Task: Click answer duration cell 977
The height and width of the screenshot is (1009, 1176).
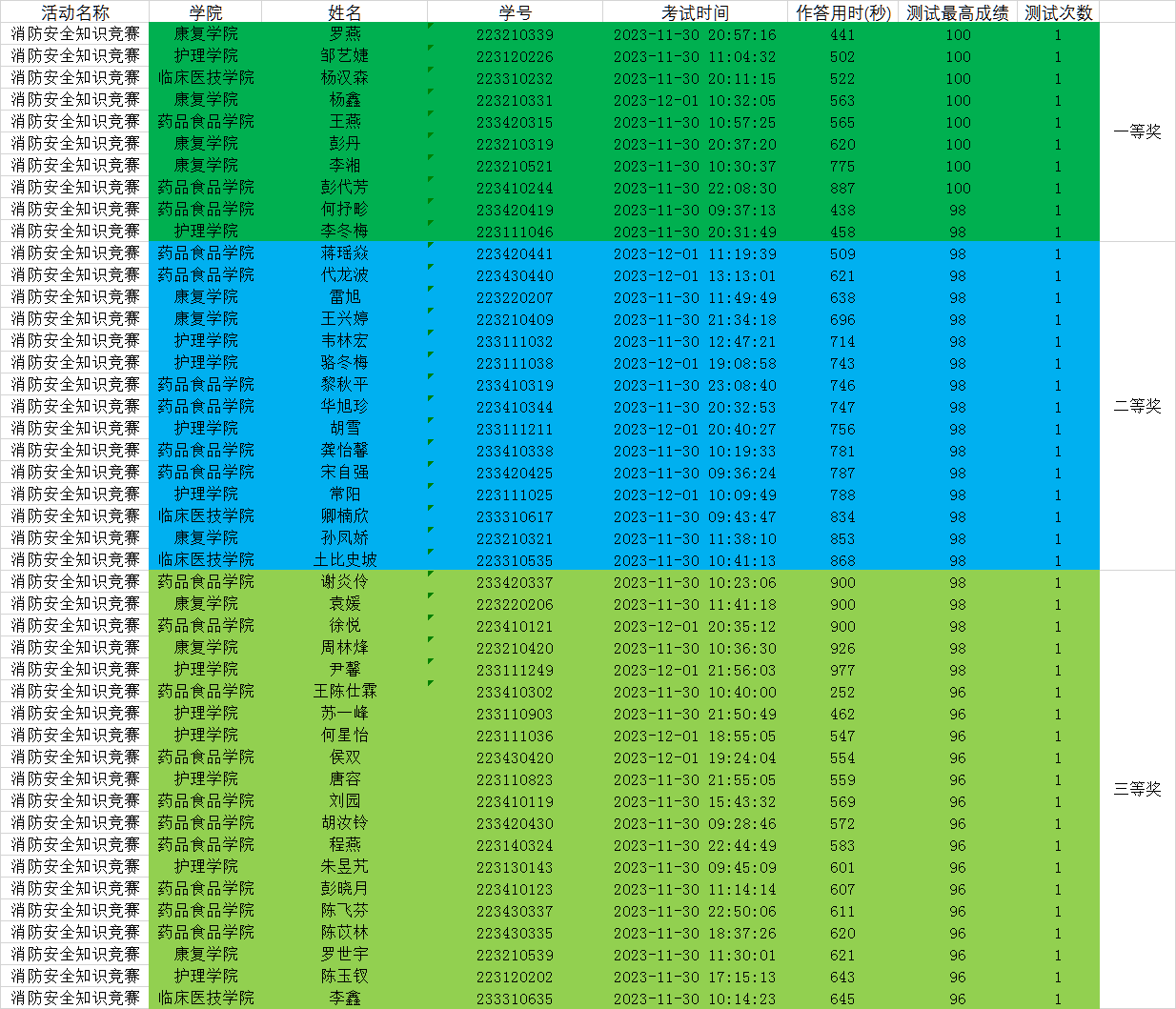Action: [842, 670]
